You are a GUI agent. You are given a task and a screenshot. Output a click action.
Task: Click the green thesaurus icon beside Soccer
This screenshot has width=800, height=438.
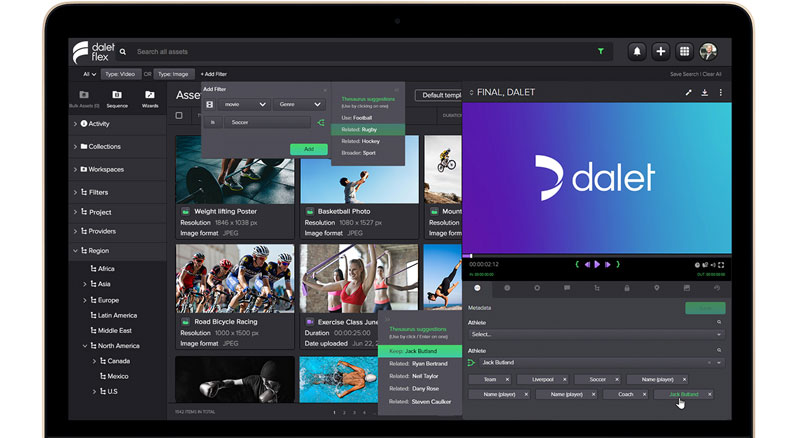click(x=320, y=123)
